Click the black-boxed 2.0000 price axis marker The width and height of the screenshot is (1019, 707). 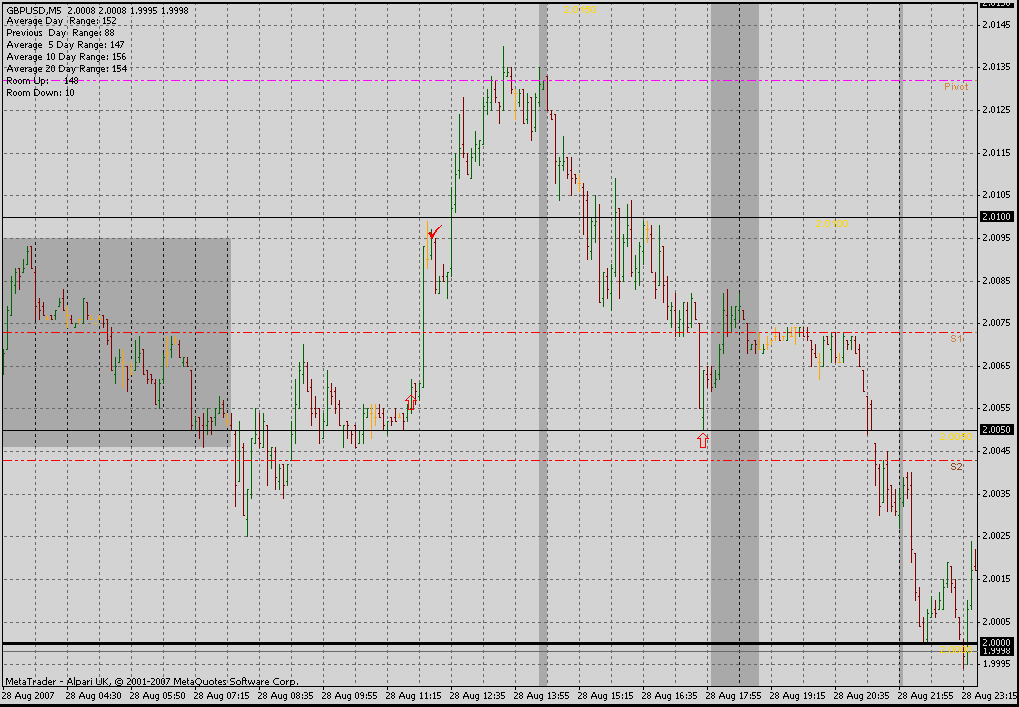coord(997,643)
